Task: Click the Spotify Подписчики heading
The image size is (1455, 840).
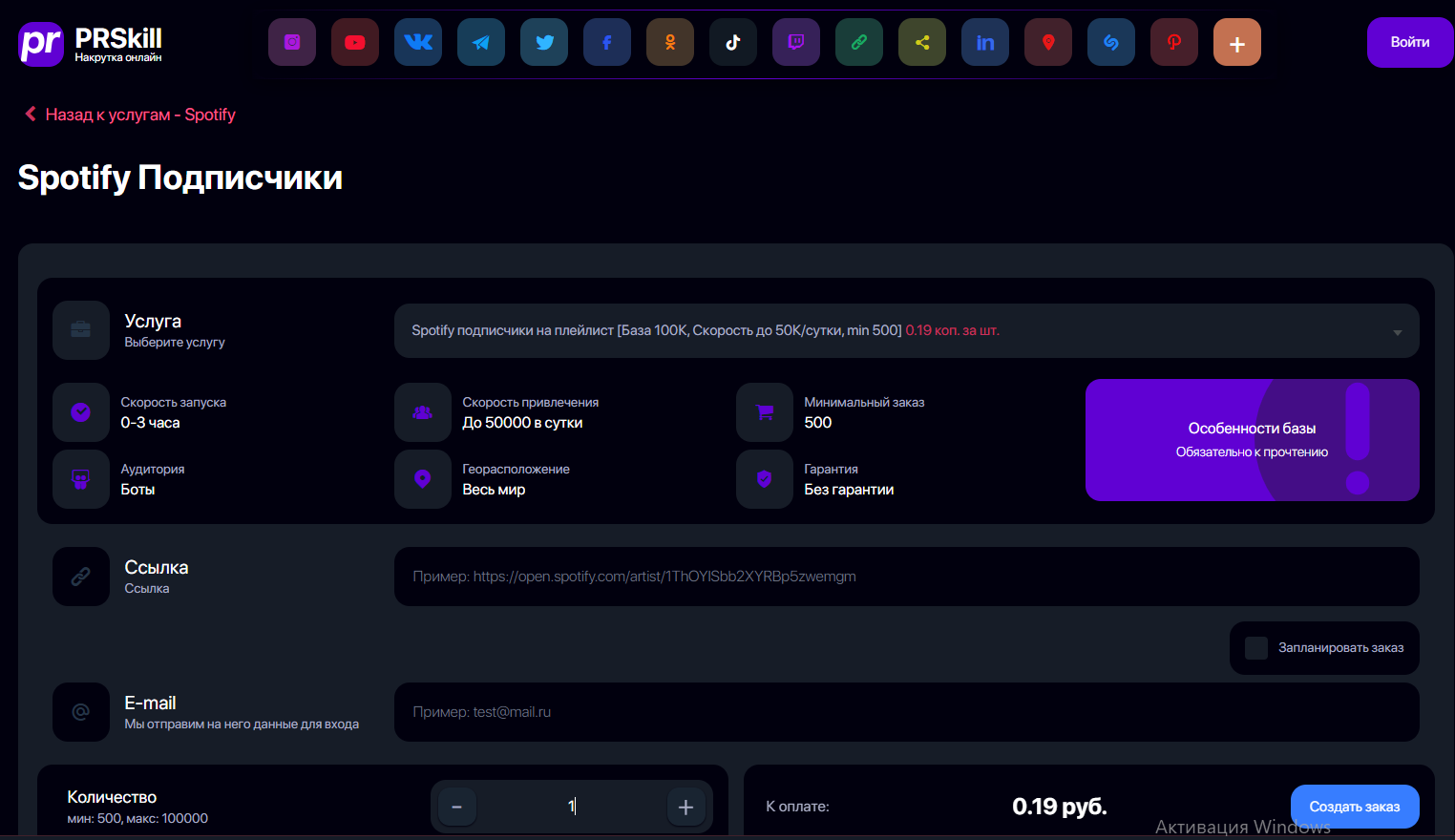Action: coord(180,178)
